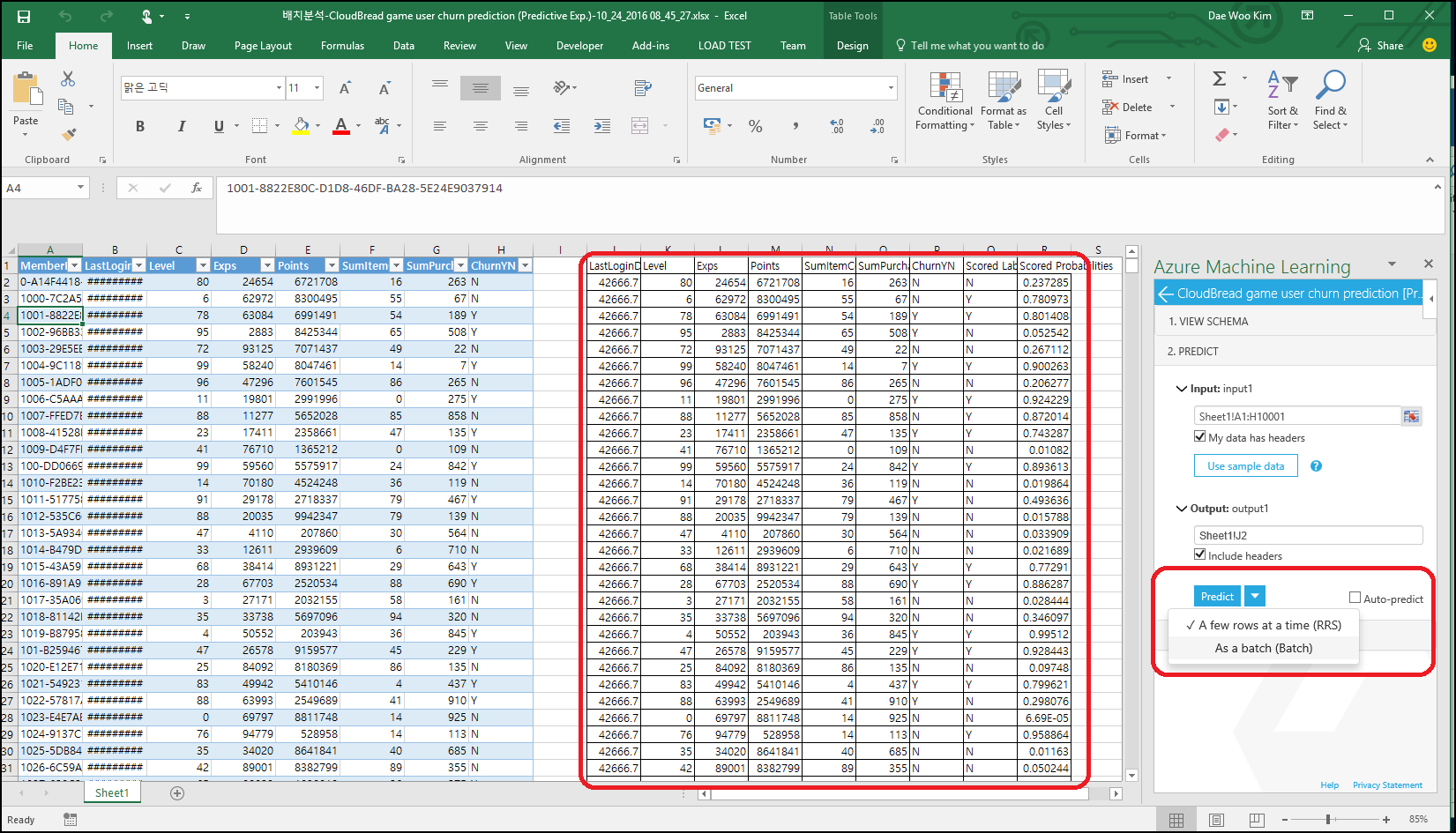Open the Predict button dropdown arrow
This screenshot has width=1456, height=833.
1255,597
